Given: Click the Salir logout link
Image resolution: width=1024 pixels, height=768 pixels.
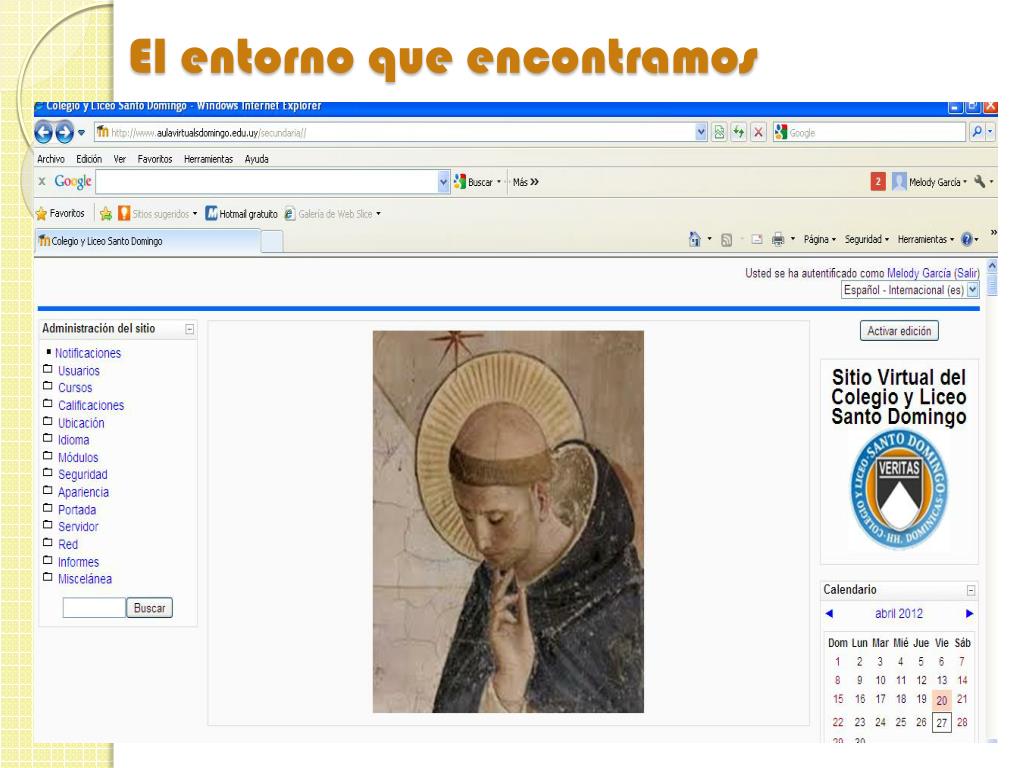Looking at the screenshot, I should [967, 273].
